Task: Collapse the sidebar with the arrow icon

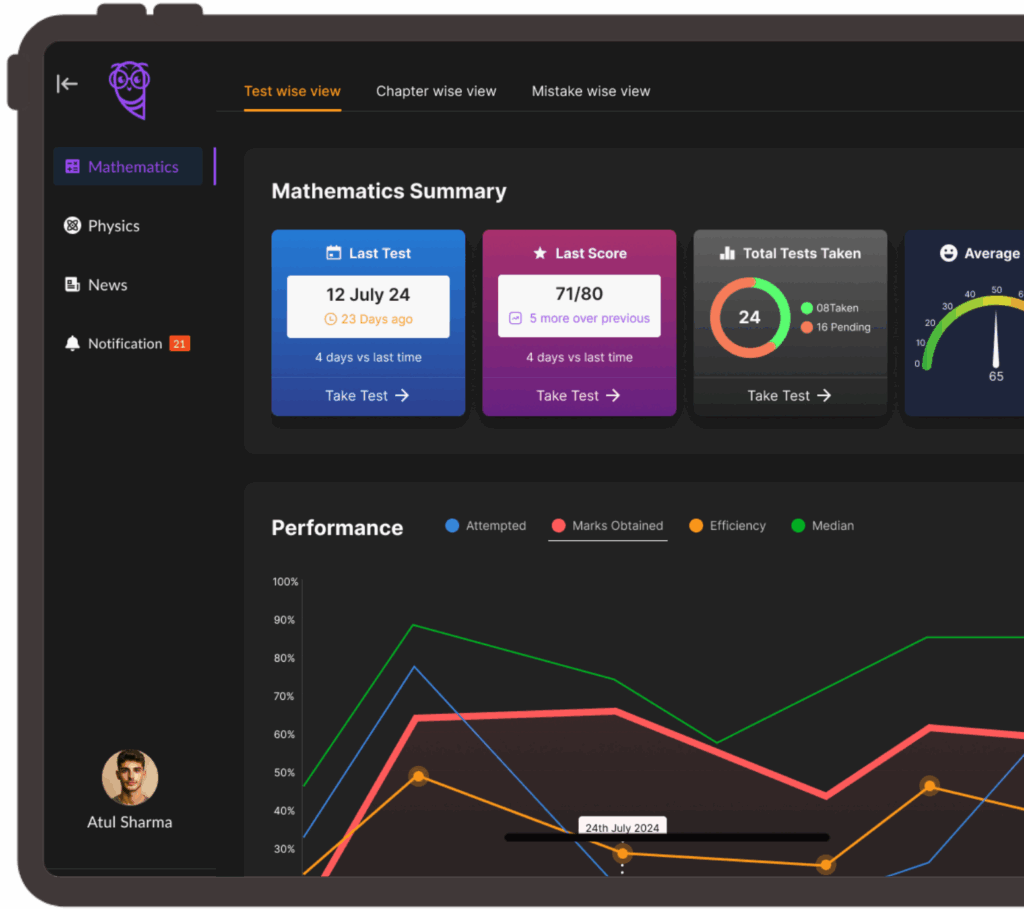Action: pos(67,84)
